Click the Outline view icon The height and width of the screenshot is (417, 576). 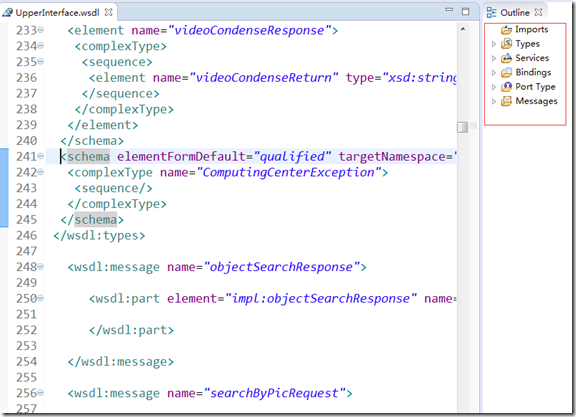coord(492,12)
